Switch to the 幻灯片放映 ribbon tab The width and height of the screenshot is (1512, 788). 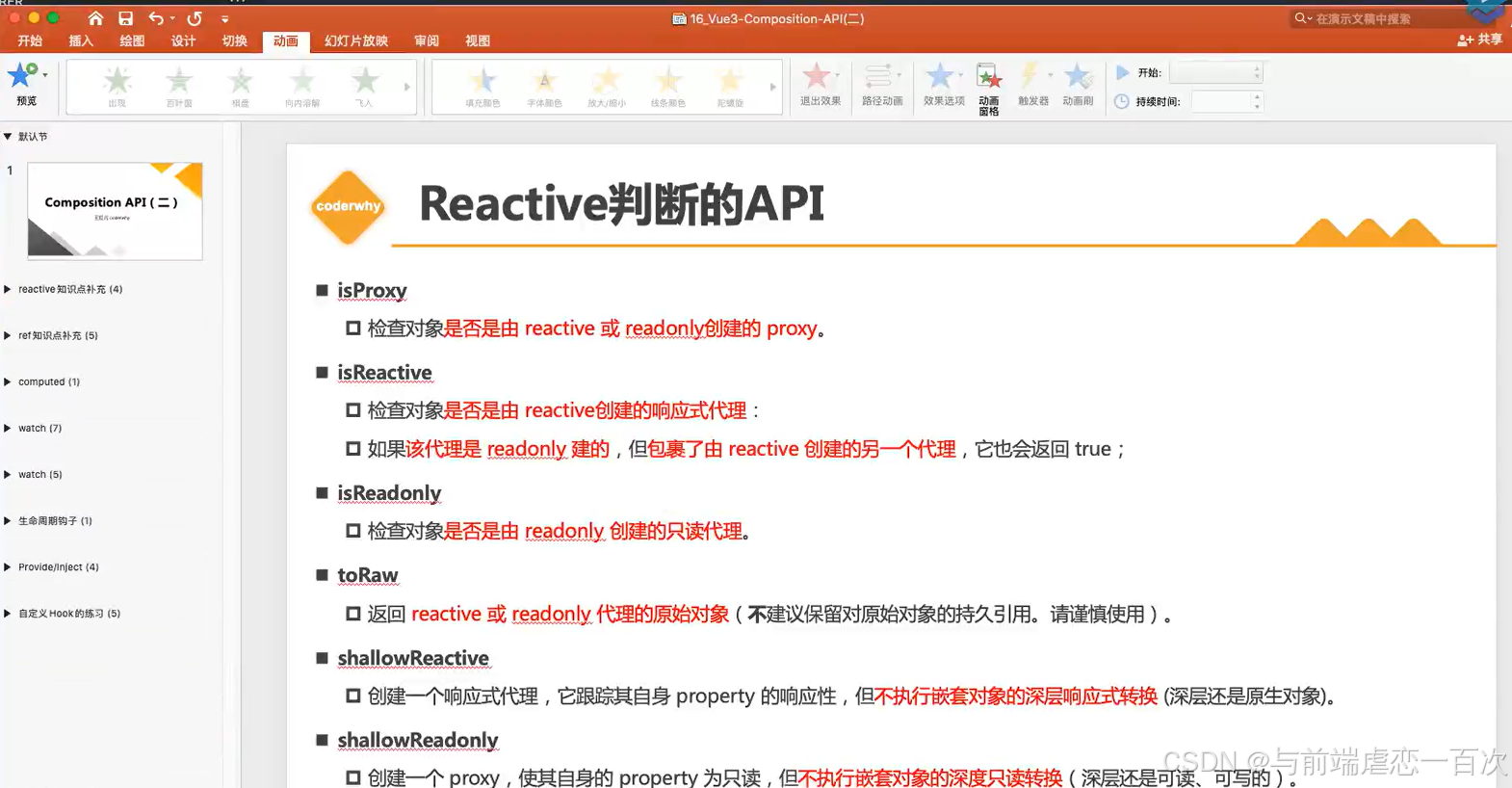[x=356, y=40]
